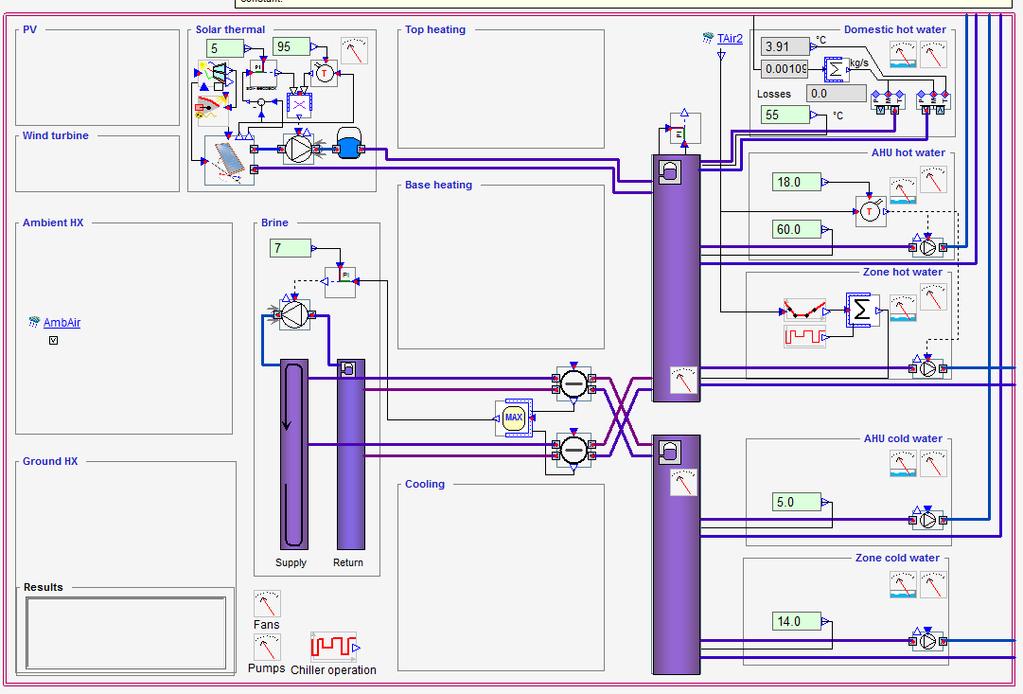Edit the AHU hot water 60.0 field
The height and width of the screenshot is (694, 1023).
click(x=796, y=230)
